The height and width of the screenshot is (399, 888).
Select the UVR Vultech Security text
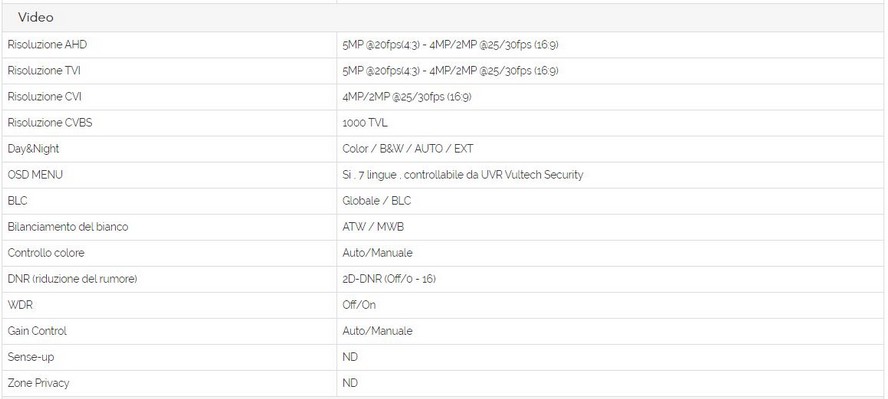[x=532, y=175]
